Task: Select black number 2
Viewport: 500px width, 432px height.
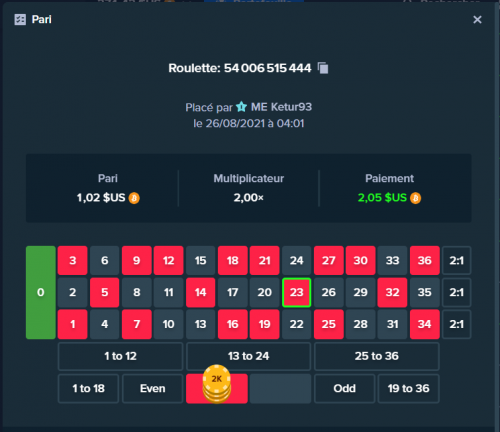Action: coord(73,292)
